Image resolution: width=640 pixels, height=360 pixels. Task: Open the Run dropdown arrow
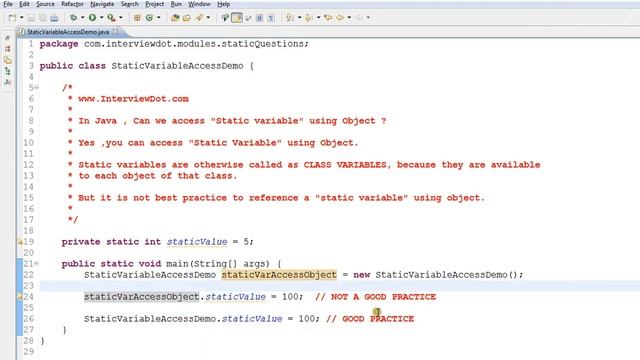coord(101,18)
